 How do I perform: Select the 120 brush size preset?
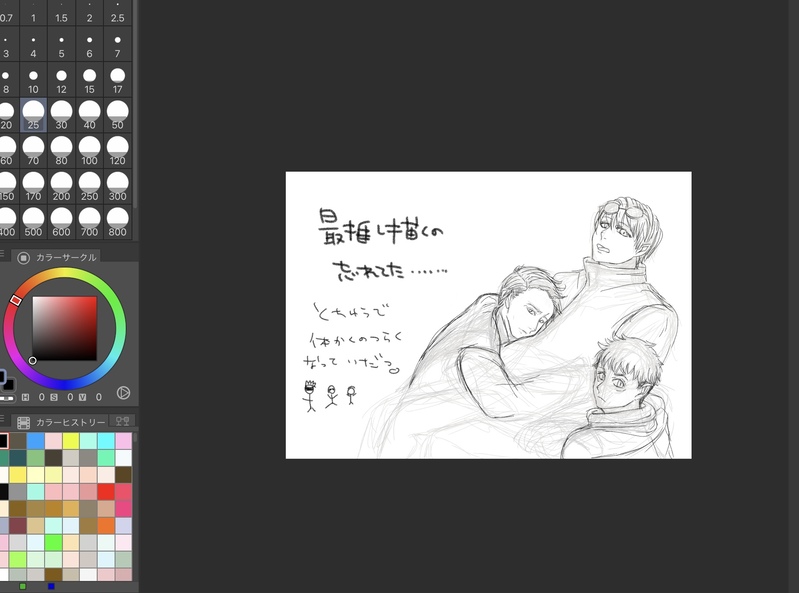[117, 151]
